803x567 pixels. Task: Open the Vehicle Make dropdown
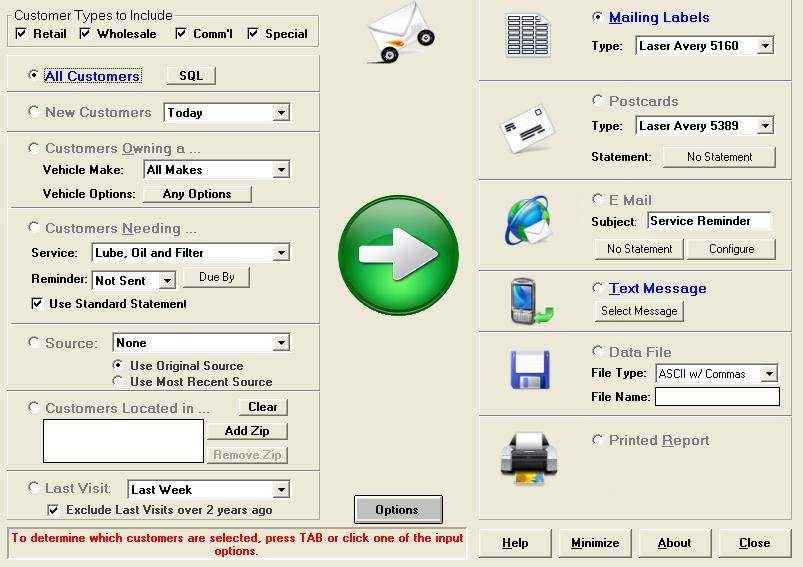click(x=281, y=170)
